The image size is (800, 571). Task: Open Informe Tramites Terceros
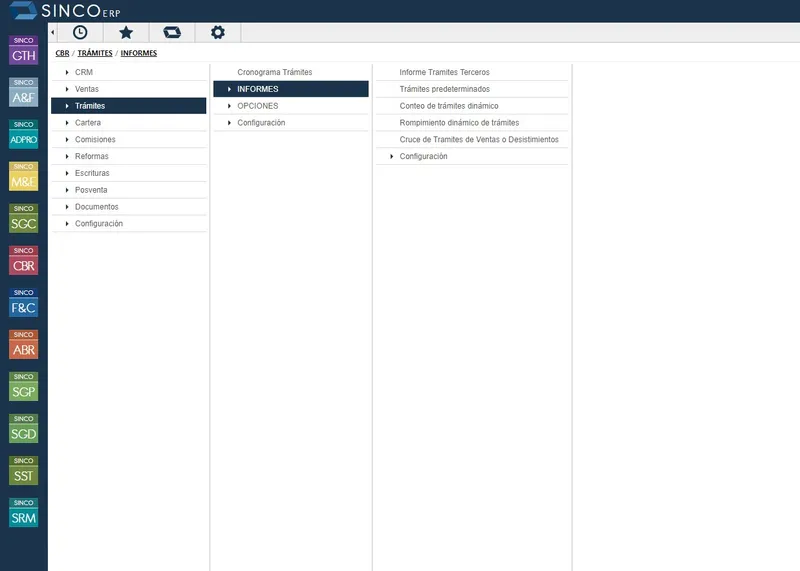[x=472, y=72]
